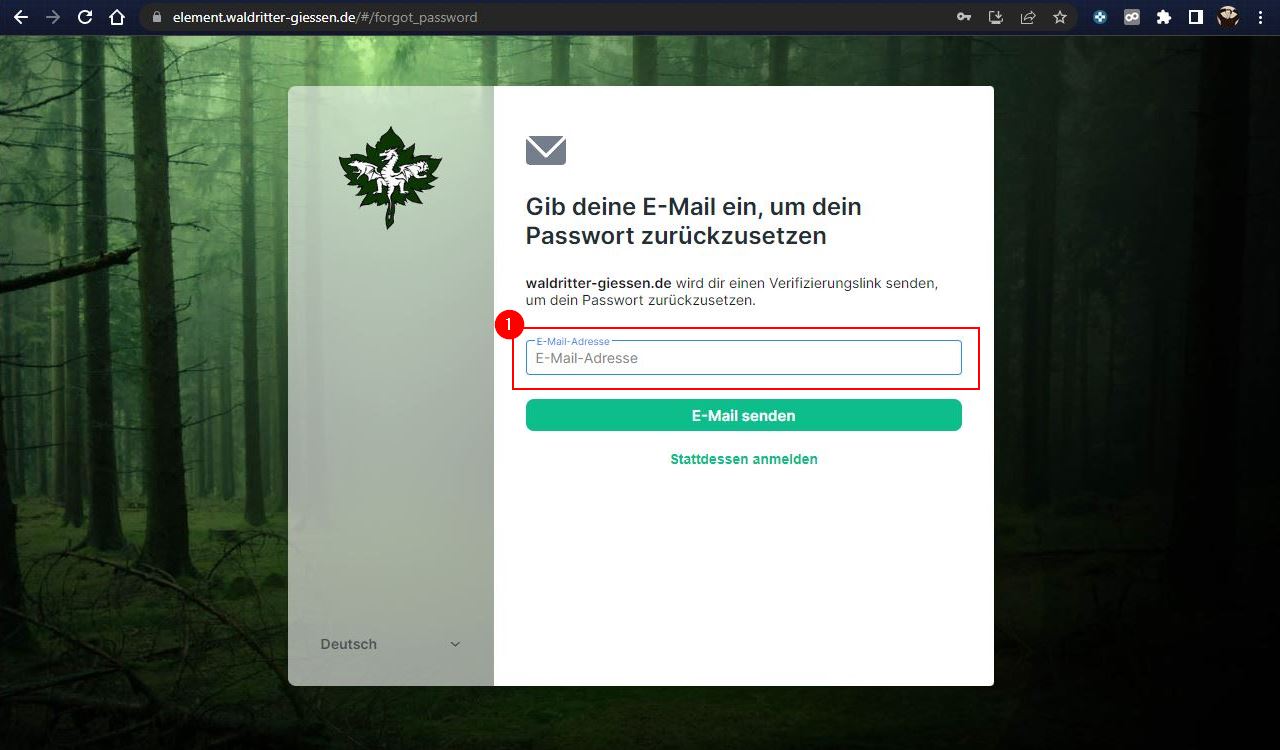Open the browser home page icon
The width and height of the screenshot is (1280, 750).
[x=117, y=17]
